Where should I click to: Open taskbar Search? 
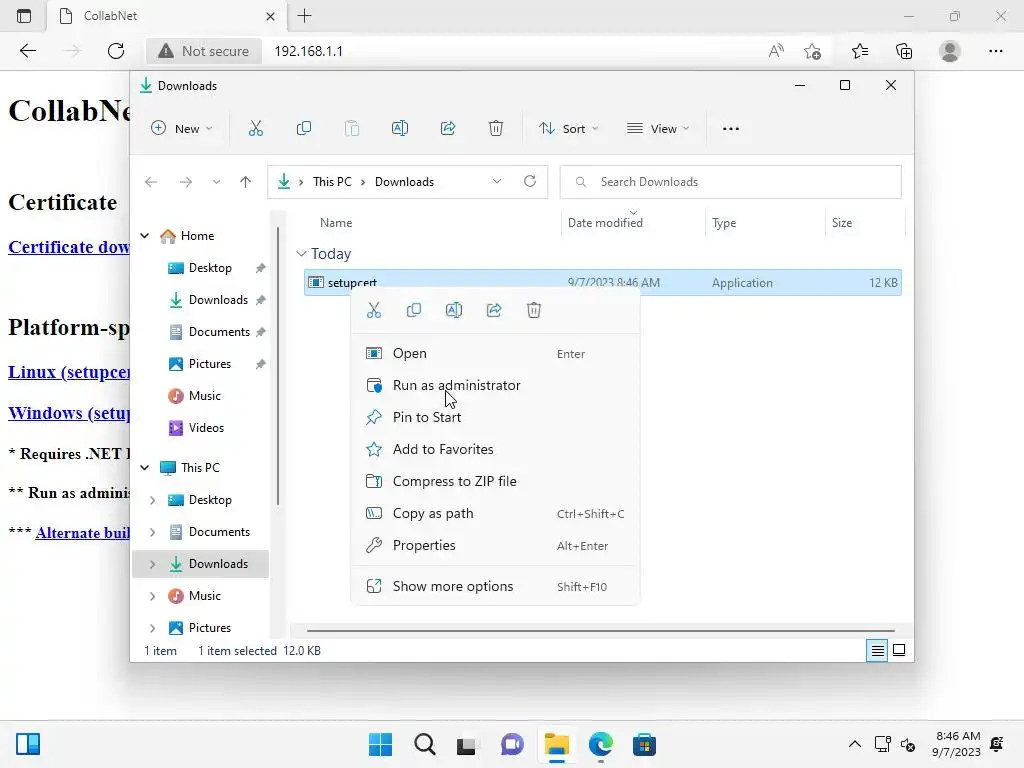424,744
